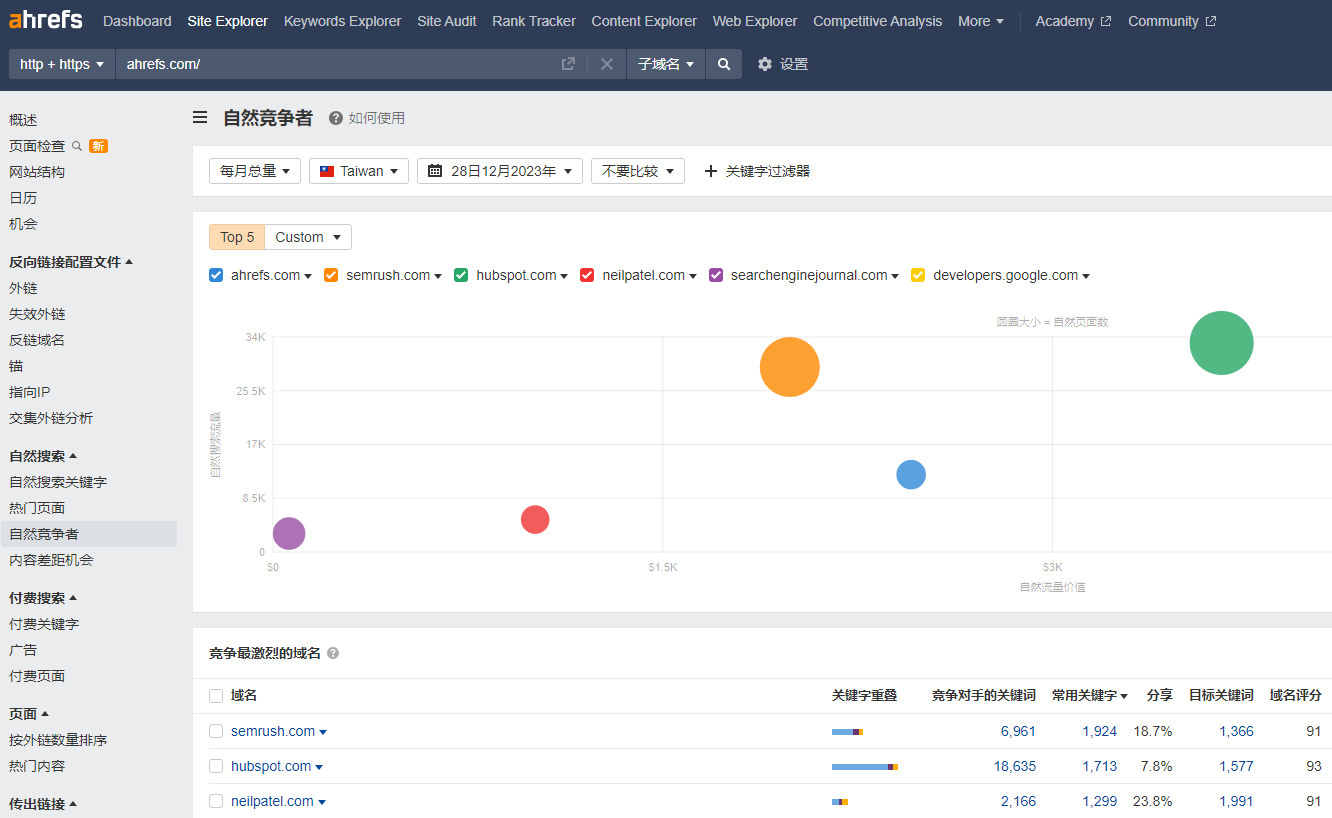Click the search magnifier button
The image size is (1332, 818).
(x=724, y=64)
